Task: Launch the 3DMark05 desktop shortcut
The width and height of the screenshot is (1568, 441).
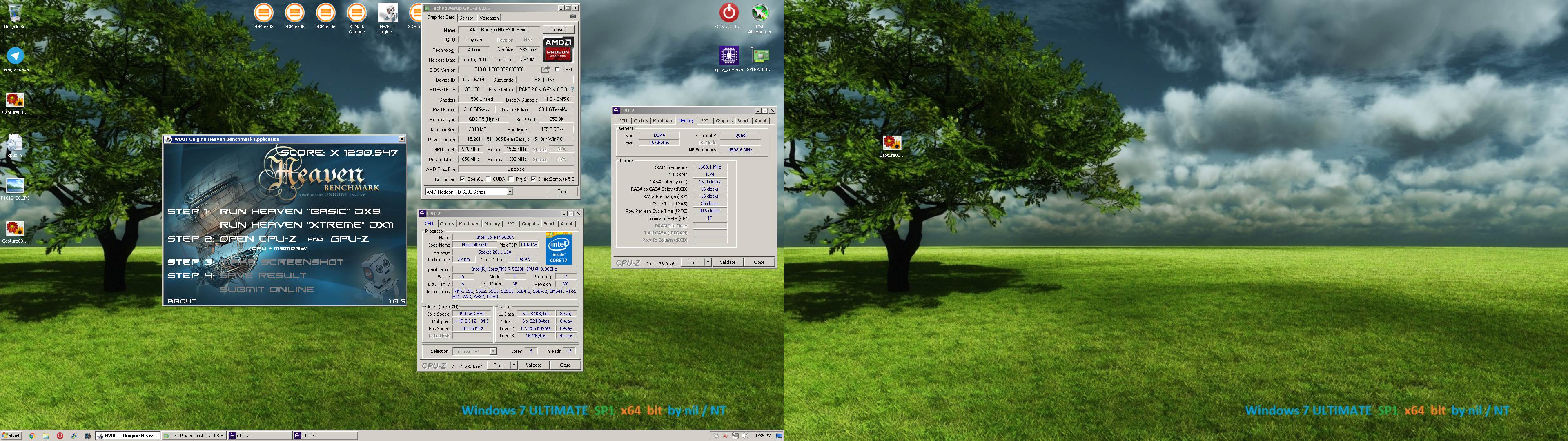Action: [294, 16]
